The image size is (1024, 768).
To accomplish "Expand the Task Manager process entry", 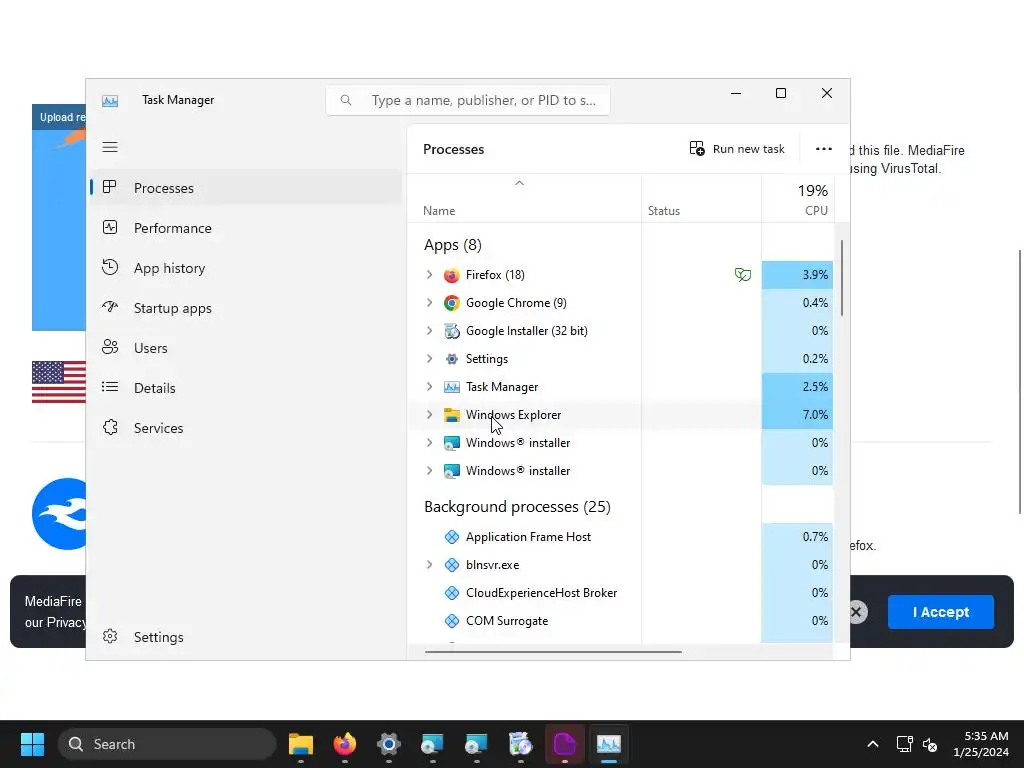I will [x=429, y=387].
